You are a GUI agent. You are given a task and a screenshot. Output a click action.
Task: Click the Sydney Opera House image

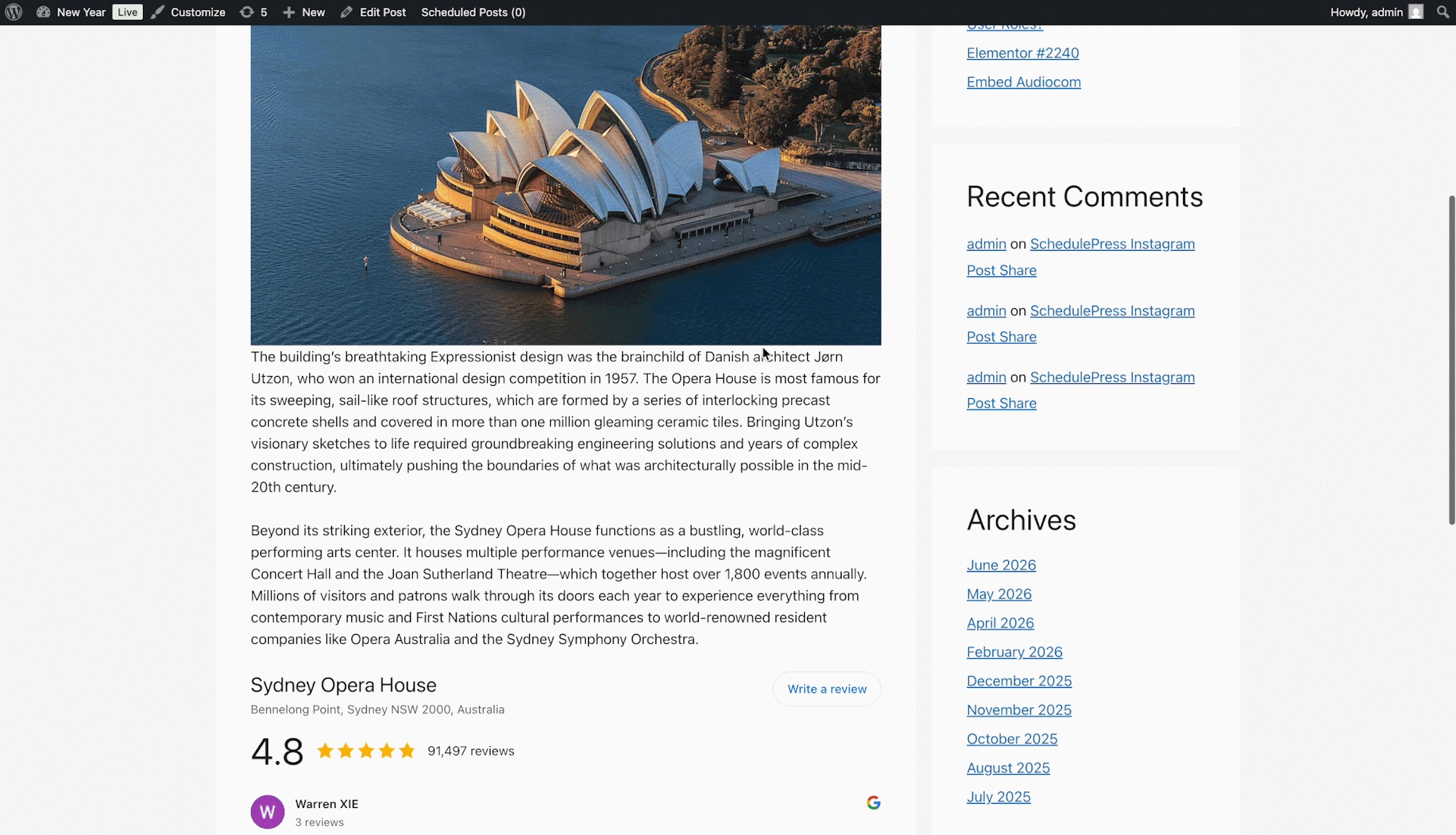566,185
